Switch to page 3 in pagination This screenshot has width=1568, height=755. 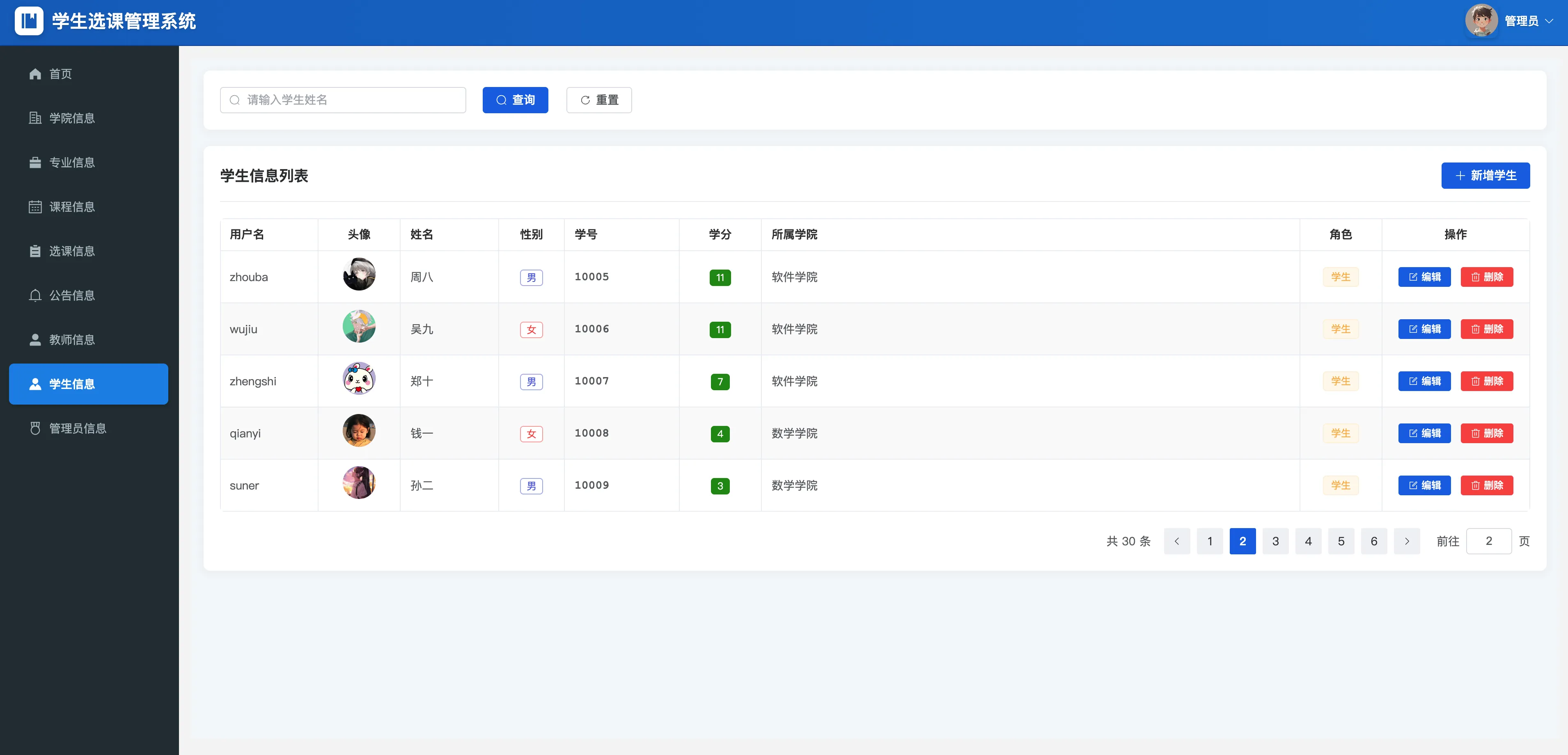(x=1275, y=541)
